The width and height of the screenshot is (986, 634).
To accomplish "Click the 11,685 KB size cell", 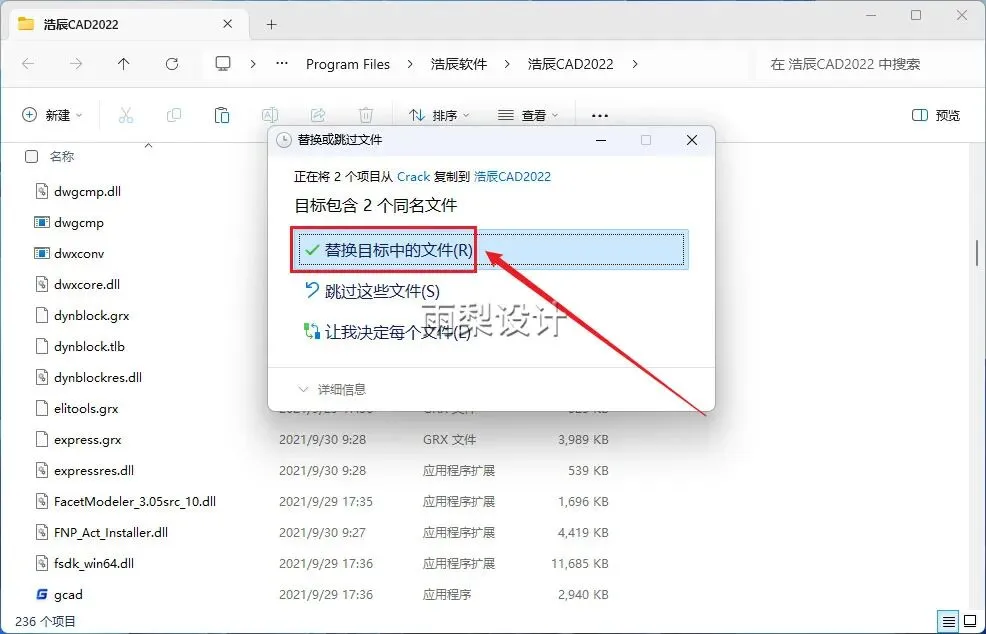I will coord(580,564).
